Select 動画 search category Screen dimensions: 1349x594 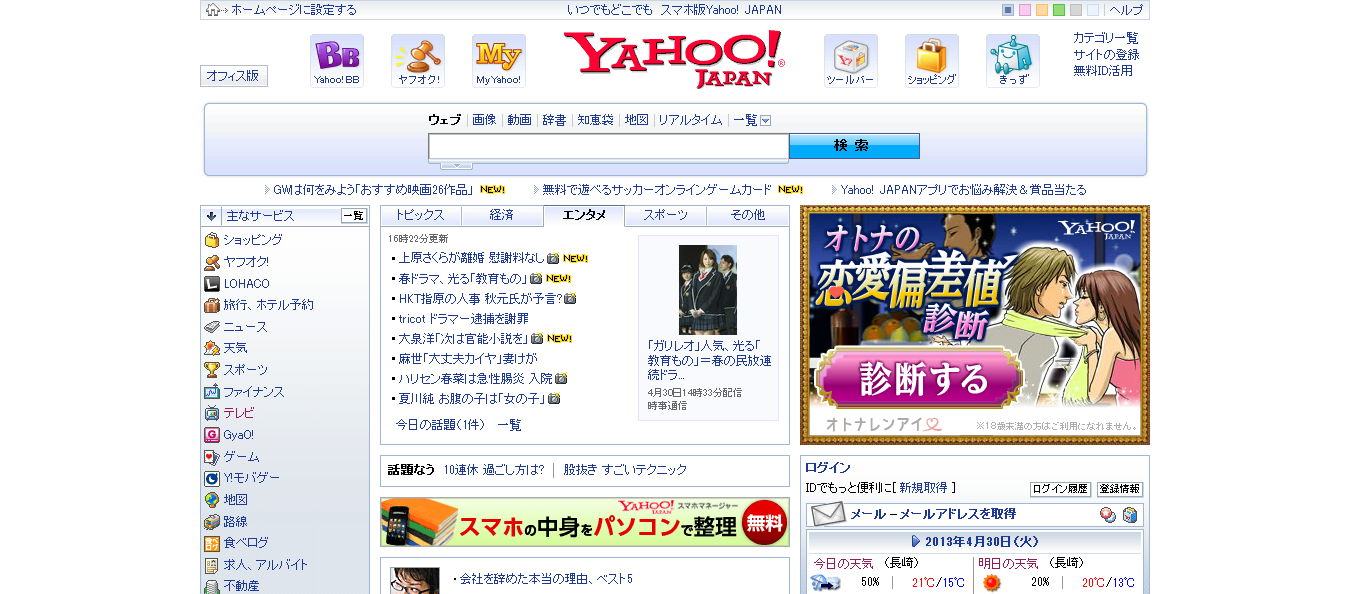coord(519,120)
